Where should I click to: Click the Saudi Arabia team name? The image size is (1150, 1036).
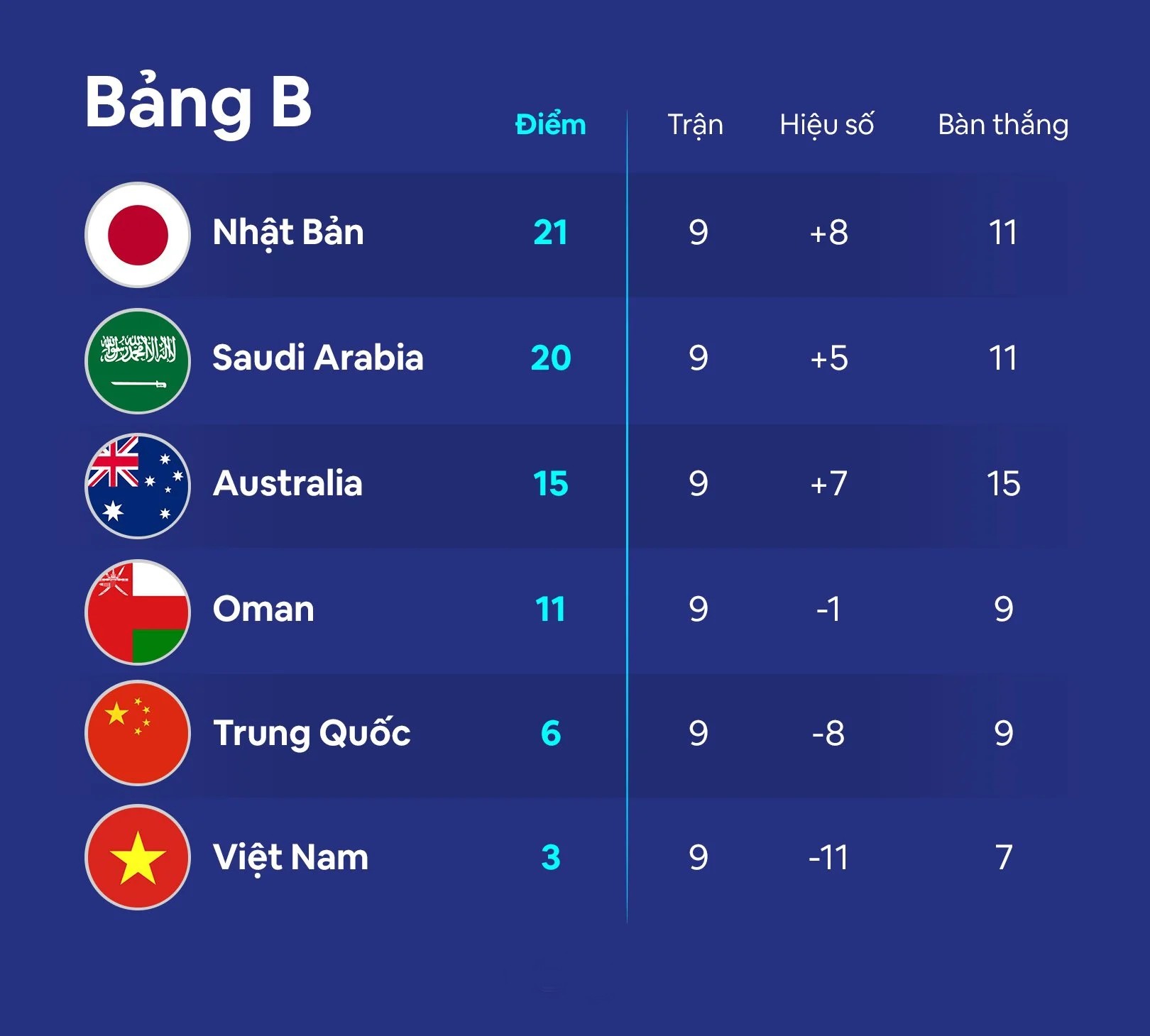pyautogui.click(x=318, y=358)
